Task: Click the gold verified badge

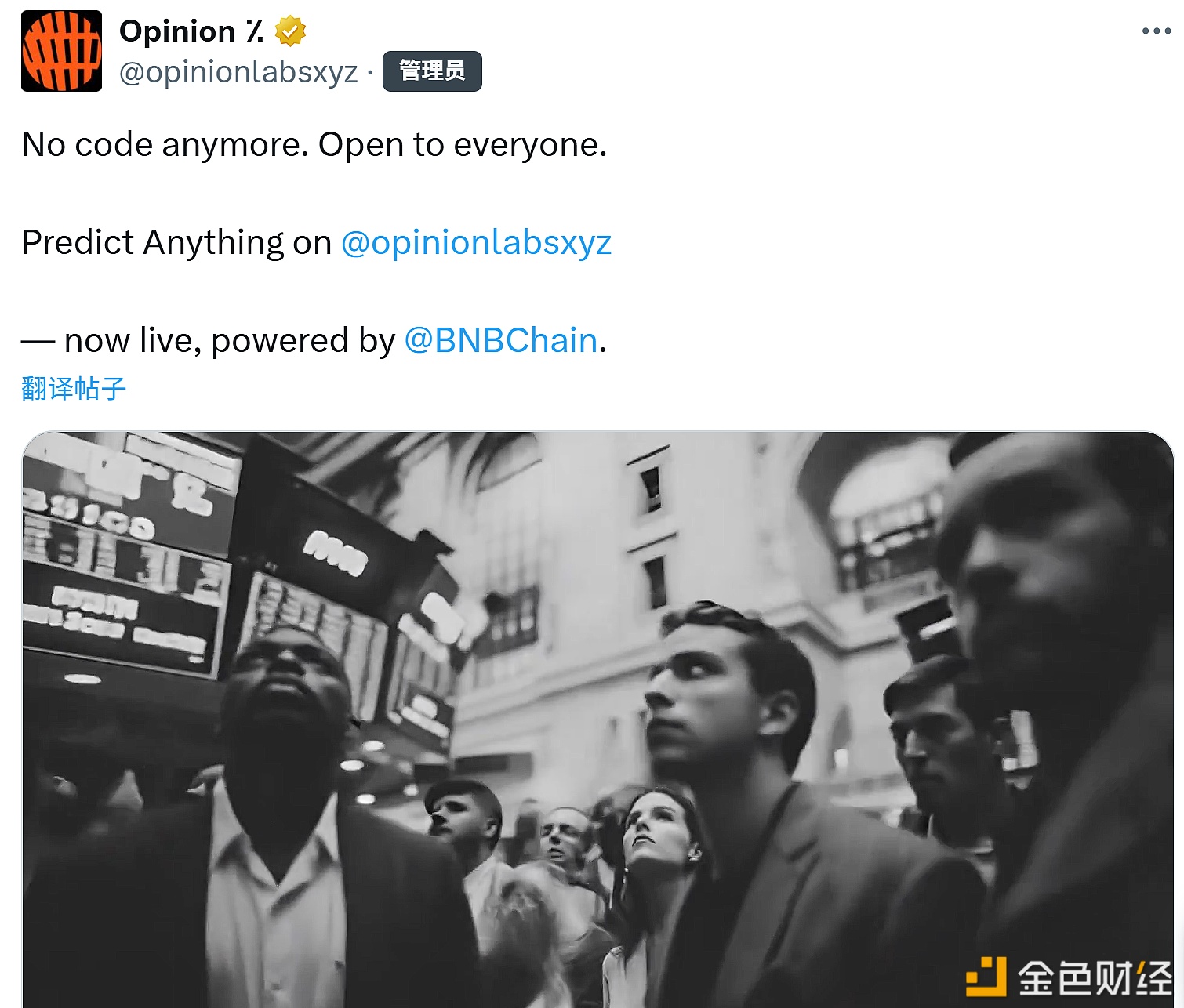Action: click(290, 31)
